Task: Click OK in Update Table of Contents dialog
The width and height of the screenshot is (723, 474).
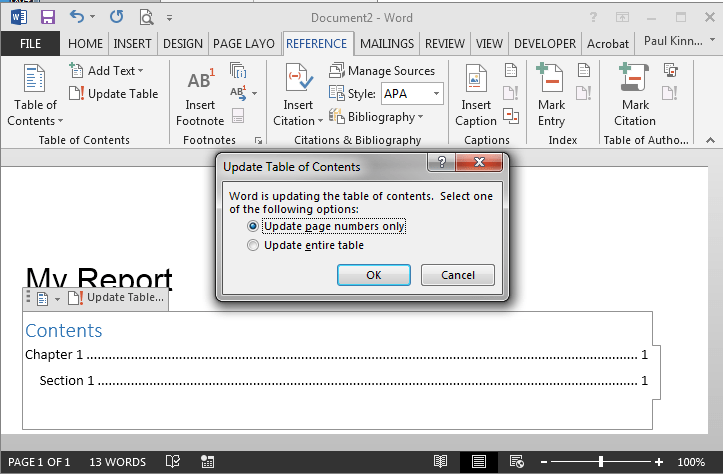Action: pos(373,275)
